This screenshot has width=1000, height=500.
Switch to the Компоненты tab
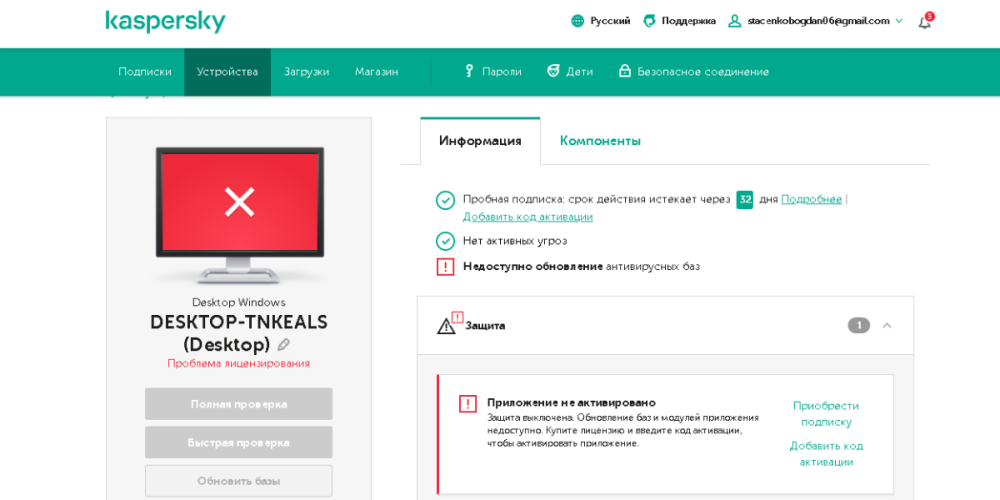(600, 141)
